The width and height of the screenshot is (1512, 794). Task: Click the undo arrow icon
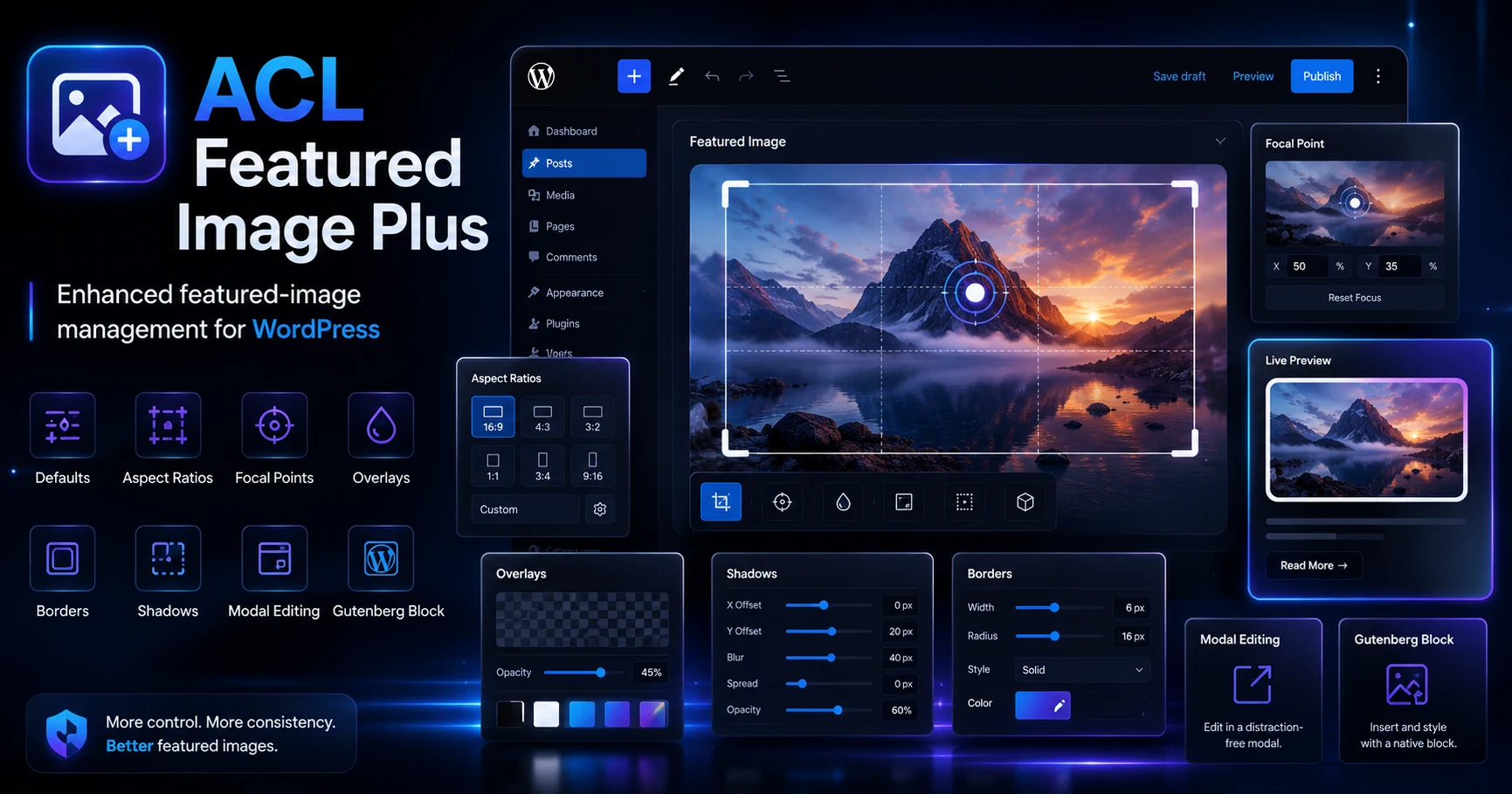click(712, 76)
